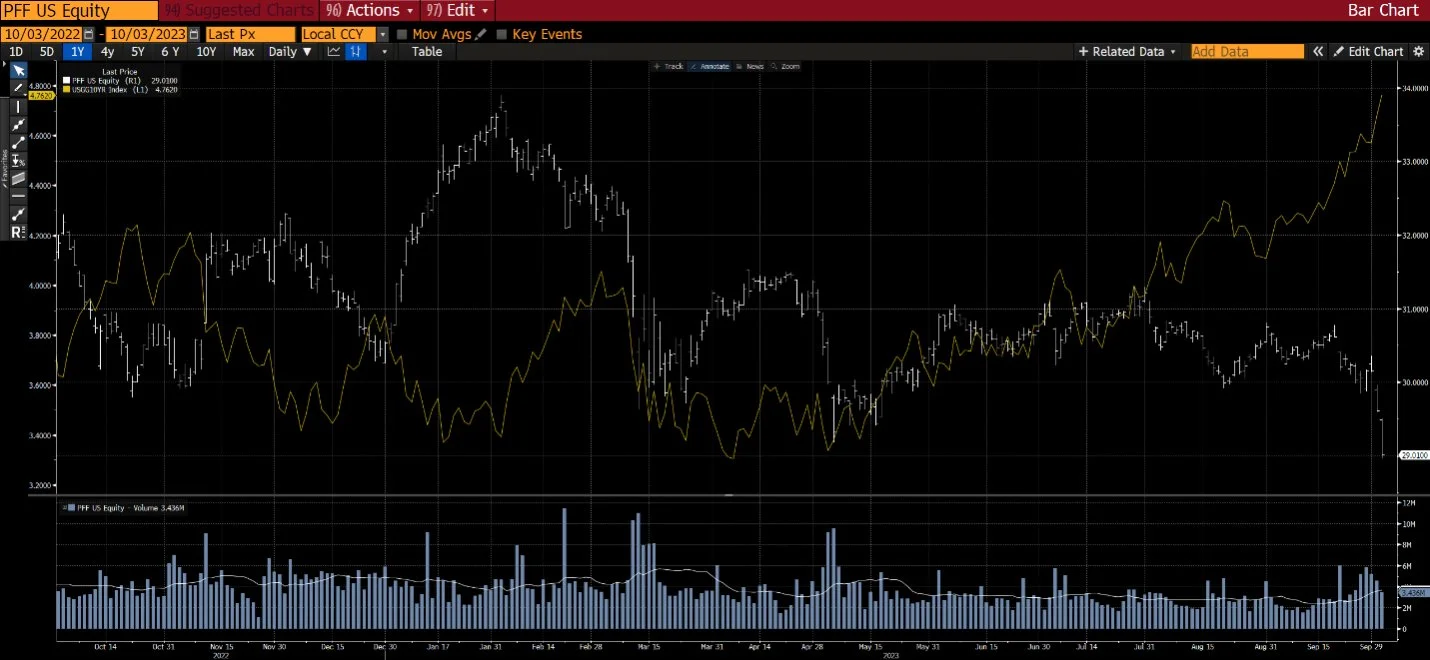
Task: Open the News overlay tool
Action: pos(750,66)
